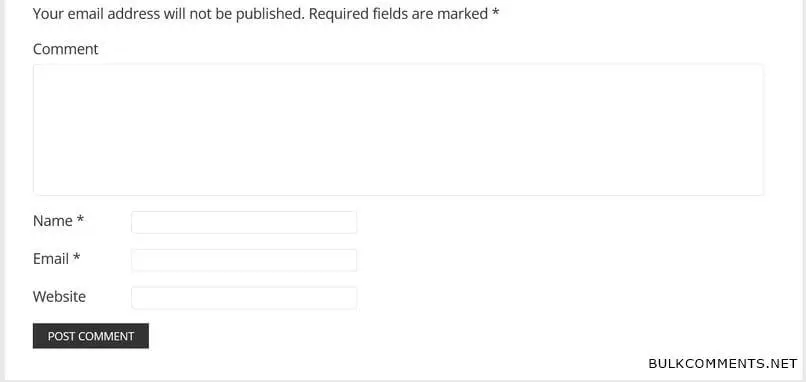Click the Website field label
The height and width of the screenshot is (382, 806).
(59, 297)
